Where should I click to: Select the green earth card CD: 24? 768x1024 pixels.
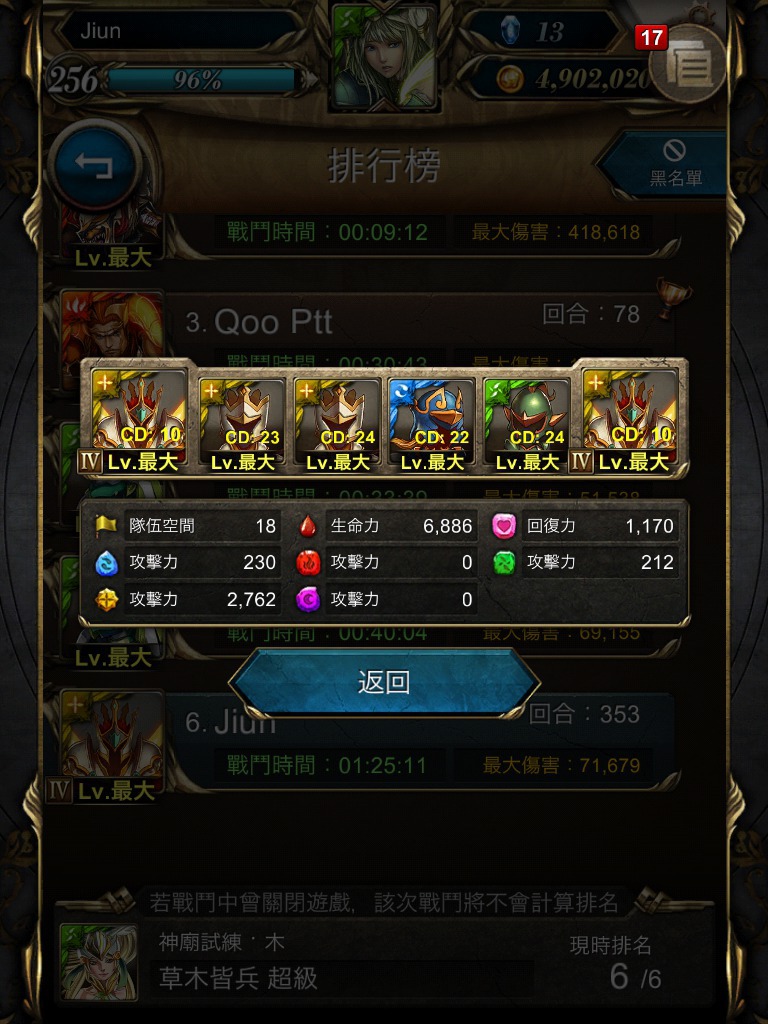[526, 425]
